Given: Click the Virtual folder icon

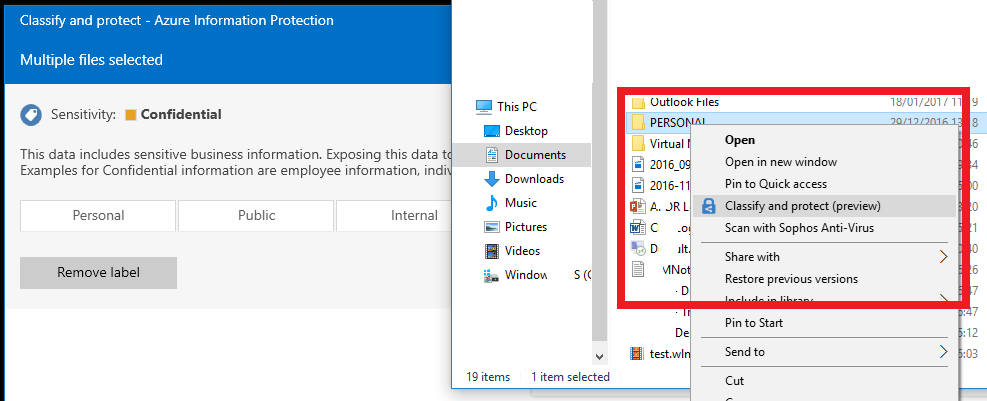Looking at the screenshot, I should pos(638,142).
